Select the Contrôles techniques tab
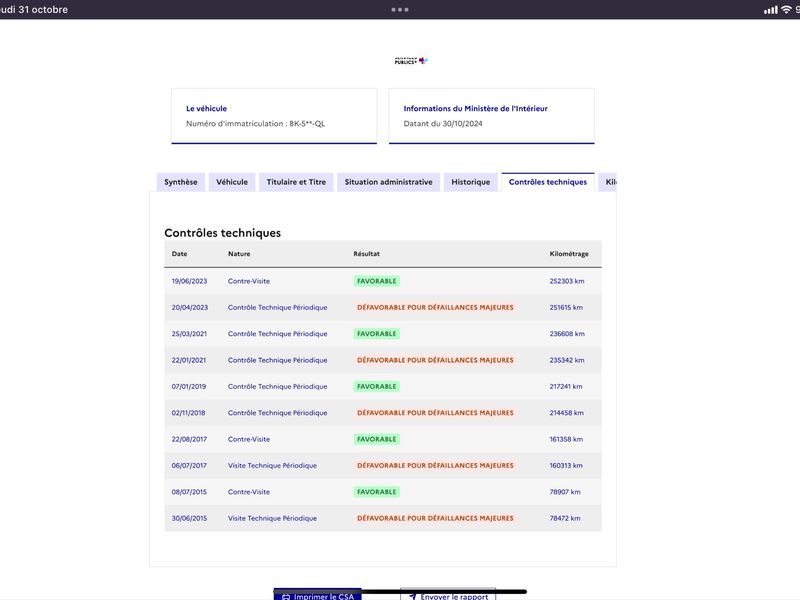Screen dimensions: 800x600 (547, 182)
